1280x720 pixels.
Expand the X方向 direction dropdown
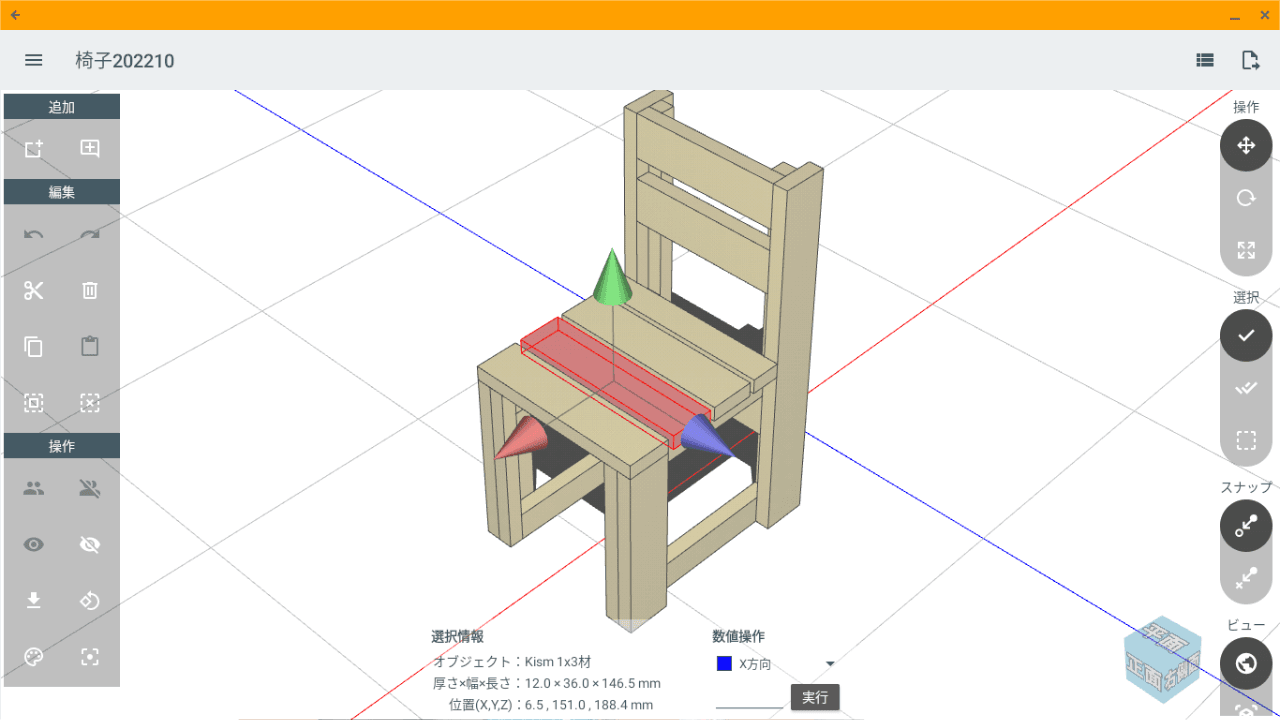click(x=829, y=663)
